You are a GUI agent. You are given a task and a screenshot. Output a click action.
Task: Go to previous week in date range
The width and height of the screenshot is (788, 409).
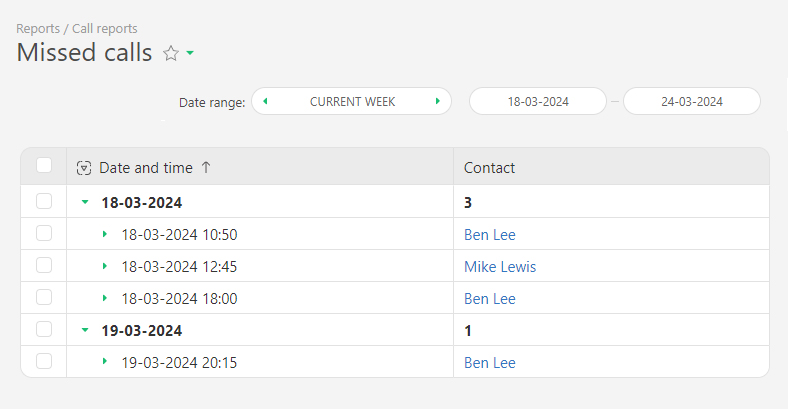click(265, 101)
